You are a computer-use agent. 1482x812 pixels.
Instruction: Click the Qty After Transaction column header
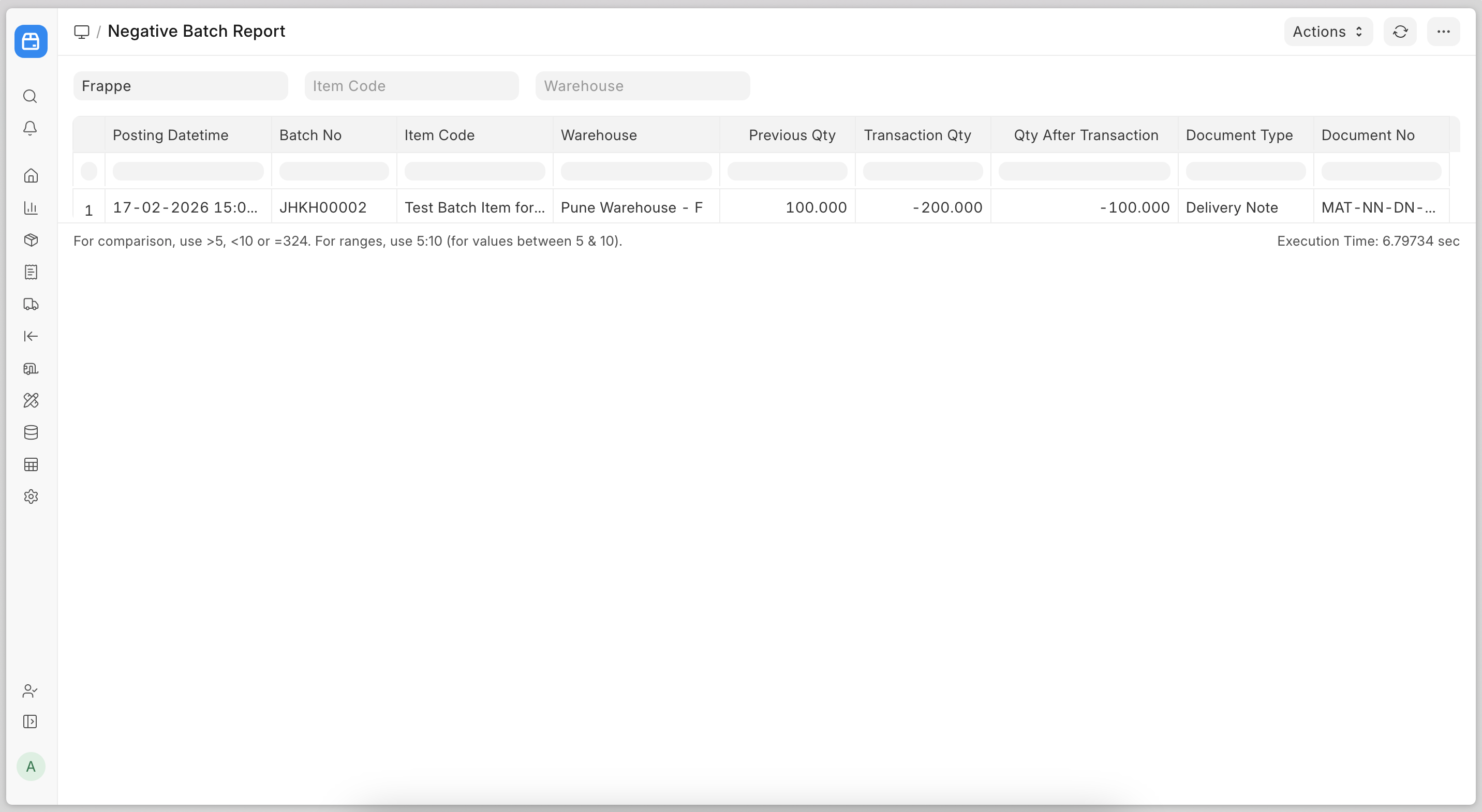1086,135
